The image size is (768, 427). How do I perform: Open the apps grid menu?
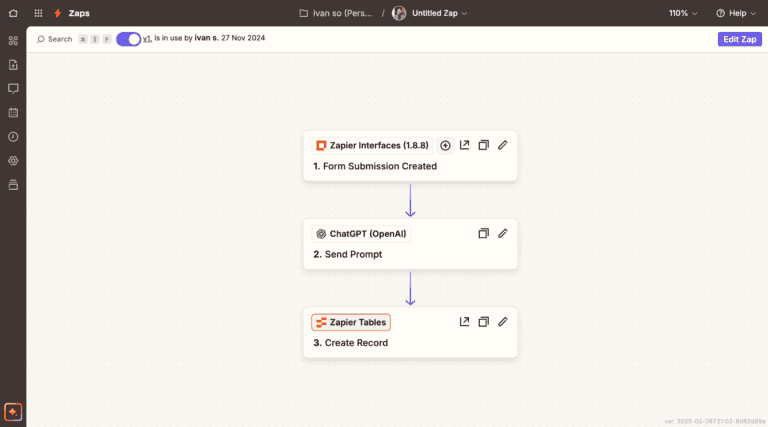point(38,13)
